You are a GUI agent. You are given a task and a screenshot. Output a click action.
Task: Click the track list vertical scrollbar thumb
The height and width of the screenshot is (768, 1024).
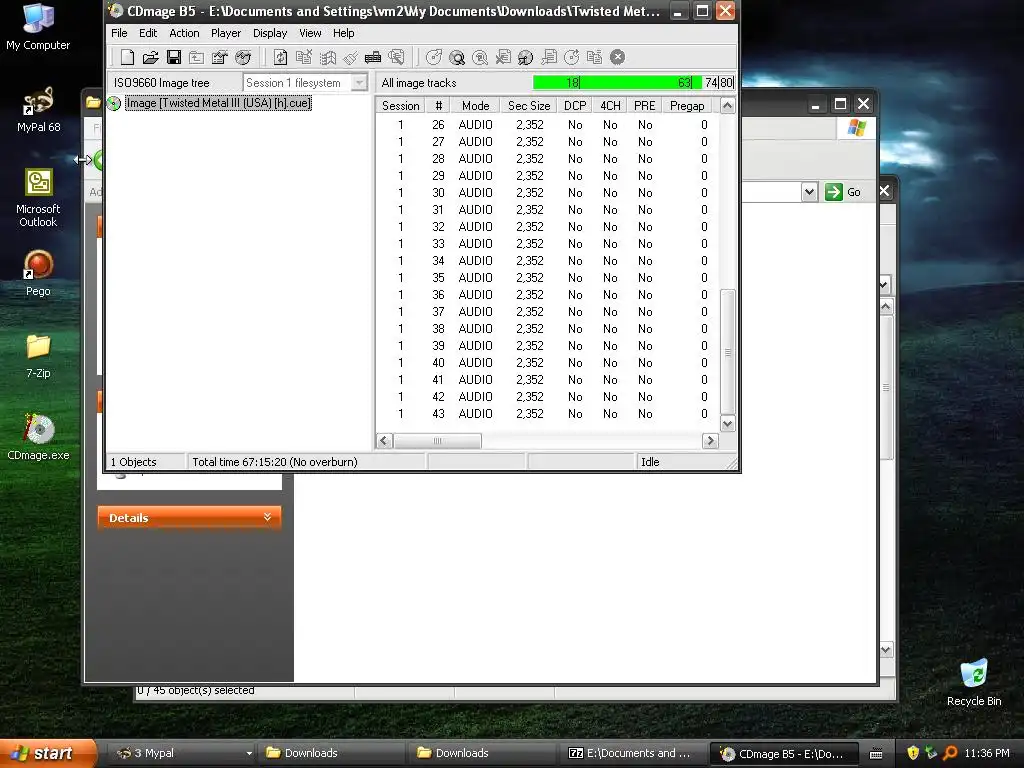pyautogui.click(x=728, y=352)
